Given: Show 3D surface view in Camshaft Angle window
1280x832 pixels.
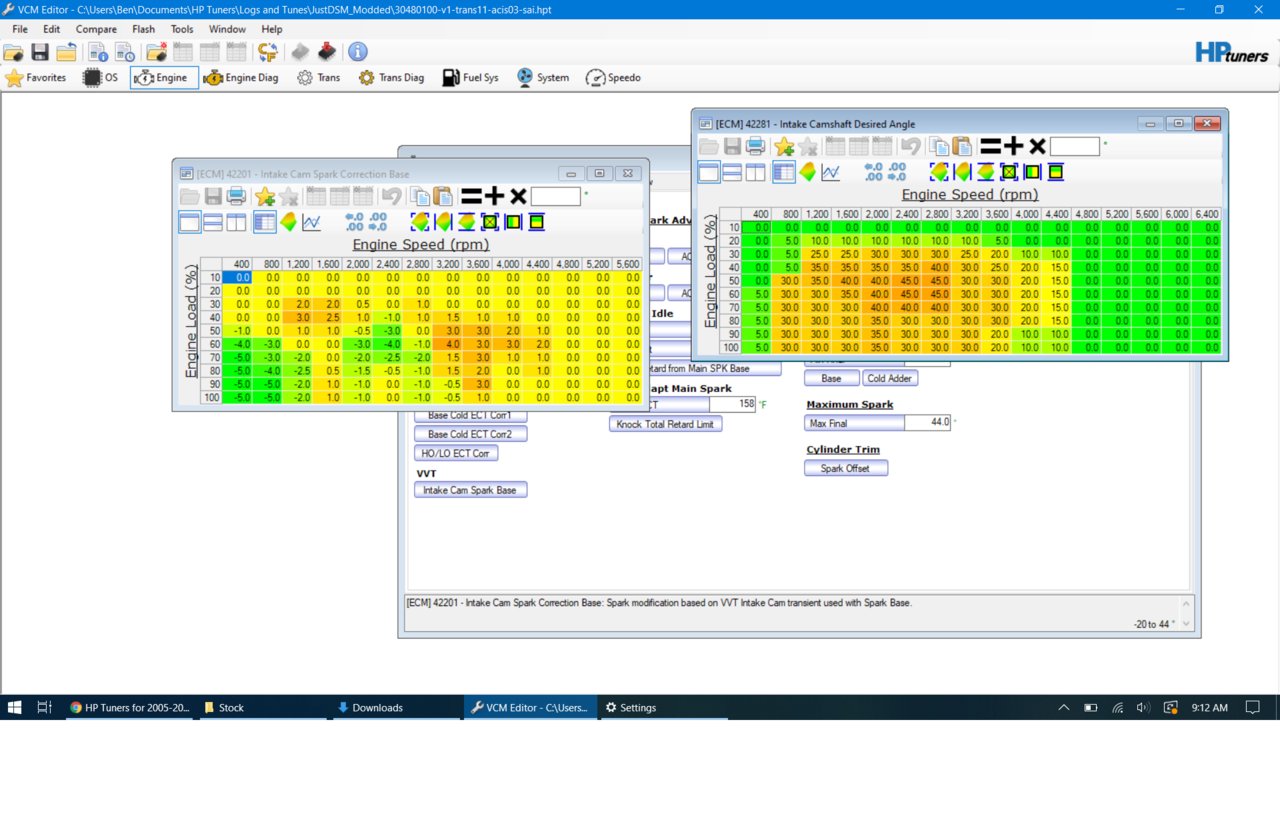Looking at the screenshot, I should click(807, 172).
